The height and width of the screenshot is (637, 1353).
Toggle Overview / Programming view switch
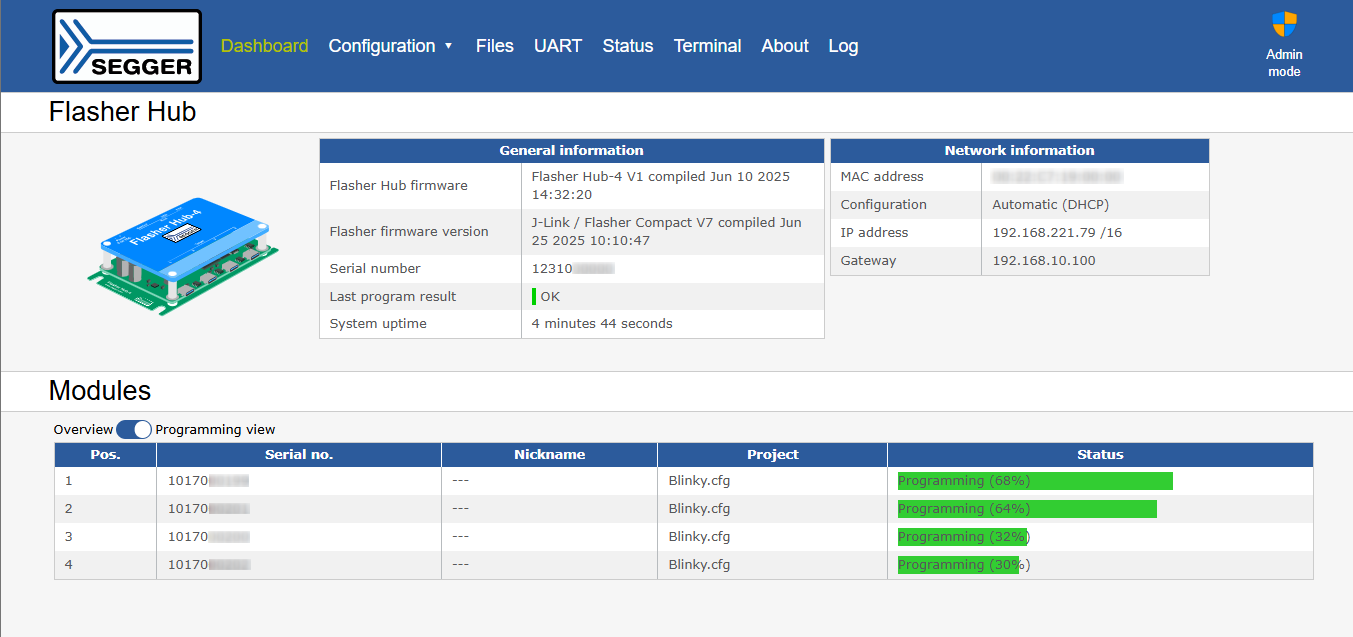[134, 429]
